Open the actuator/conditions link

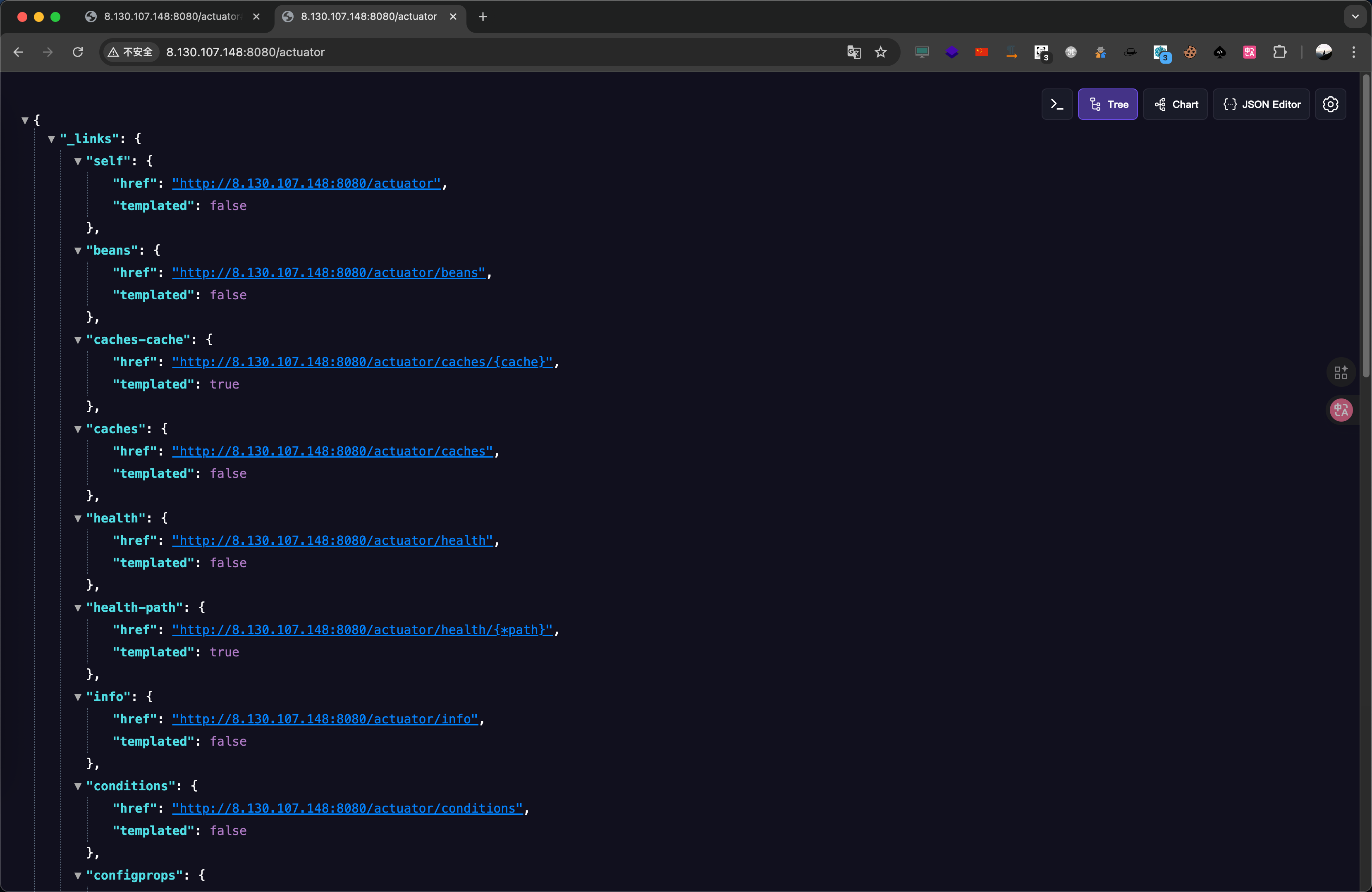[347, 809]
